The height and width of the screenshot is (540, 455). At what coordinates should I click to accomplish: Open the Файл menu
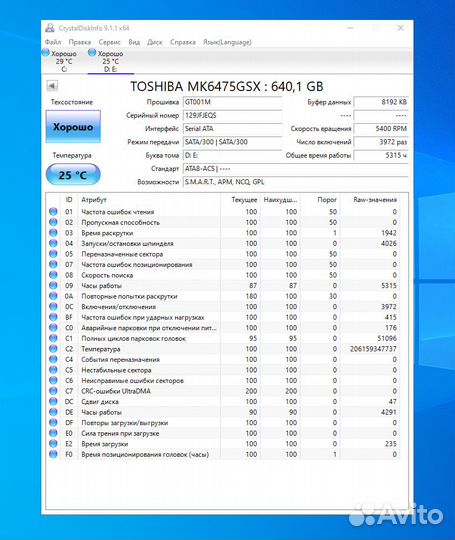tap(53, 42)
